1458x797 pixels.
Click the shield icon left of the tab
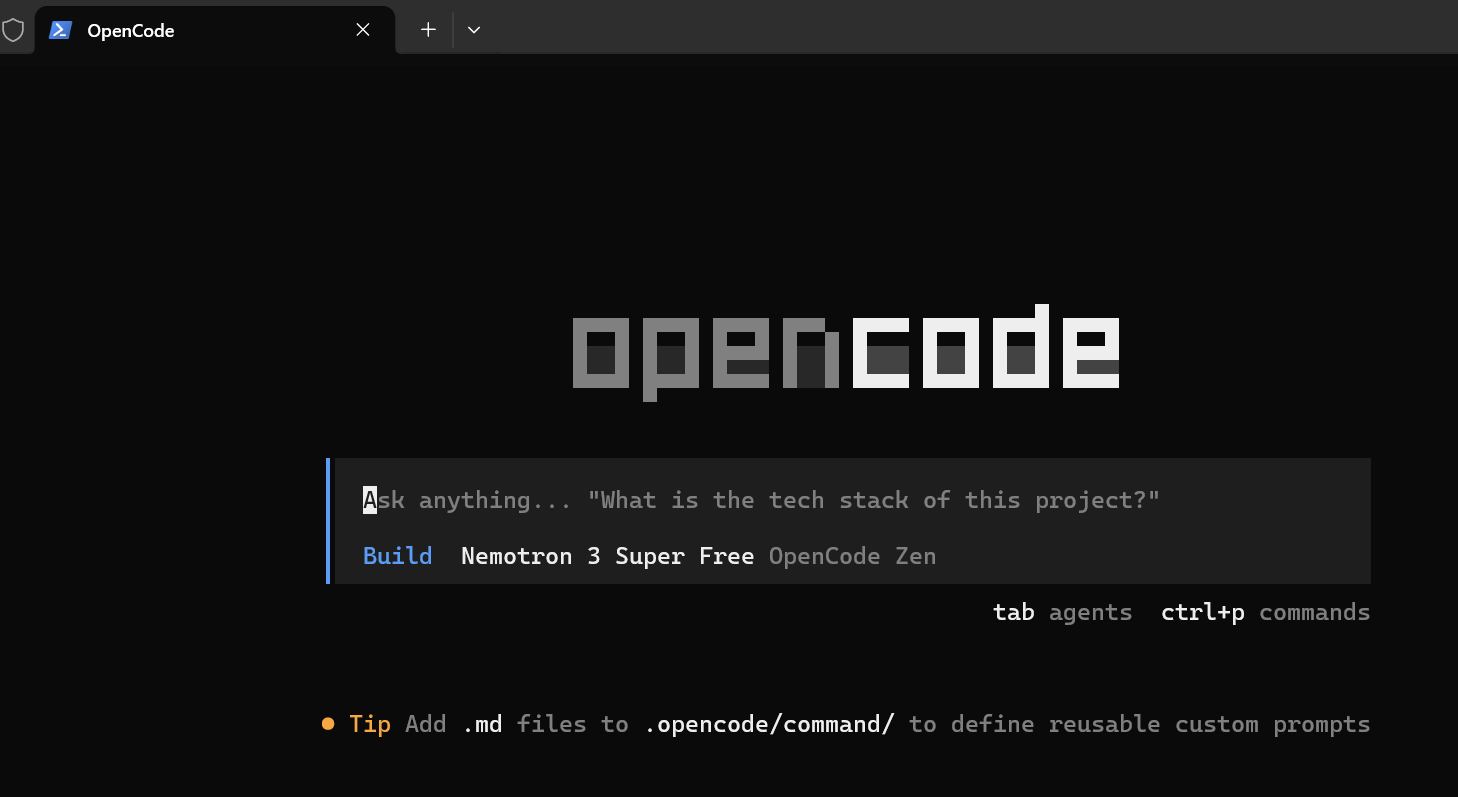point(12,30)
